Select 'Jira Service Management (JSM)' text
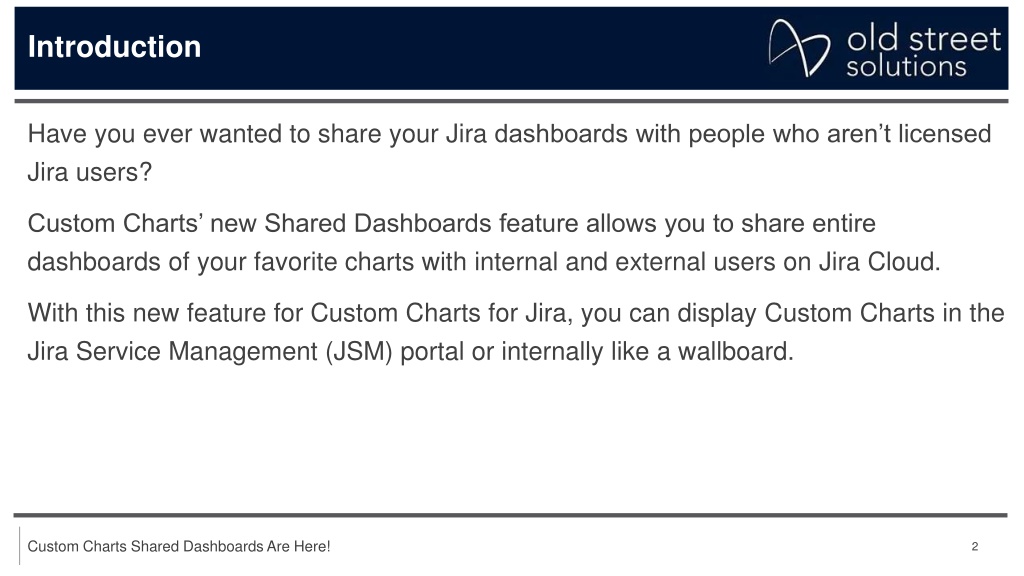Viewport: 1024px width, 576px height. pyautogui.click(x=210, y=351)
